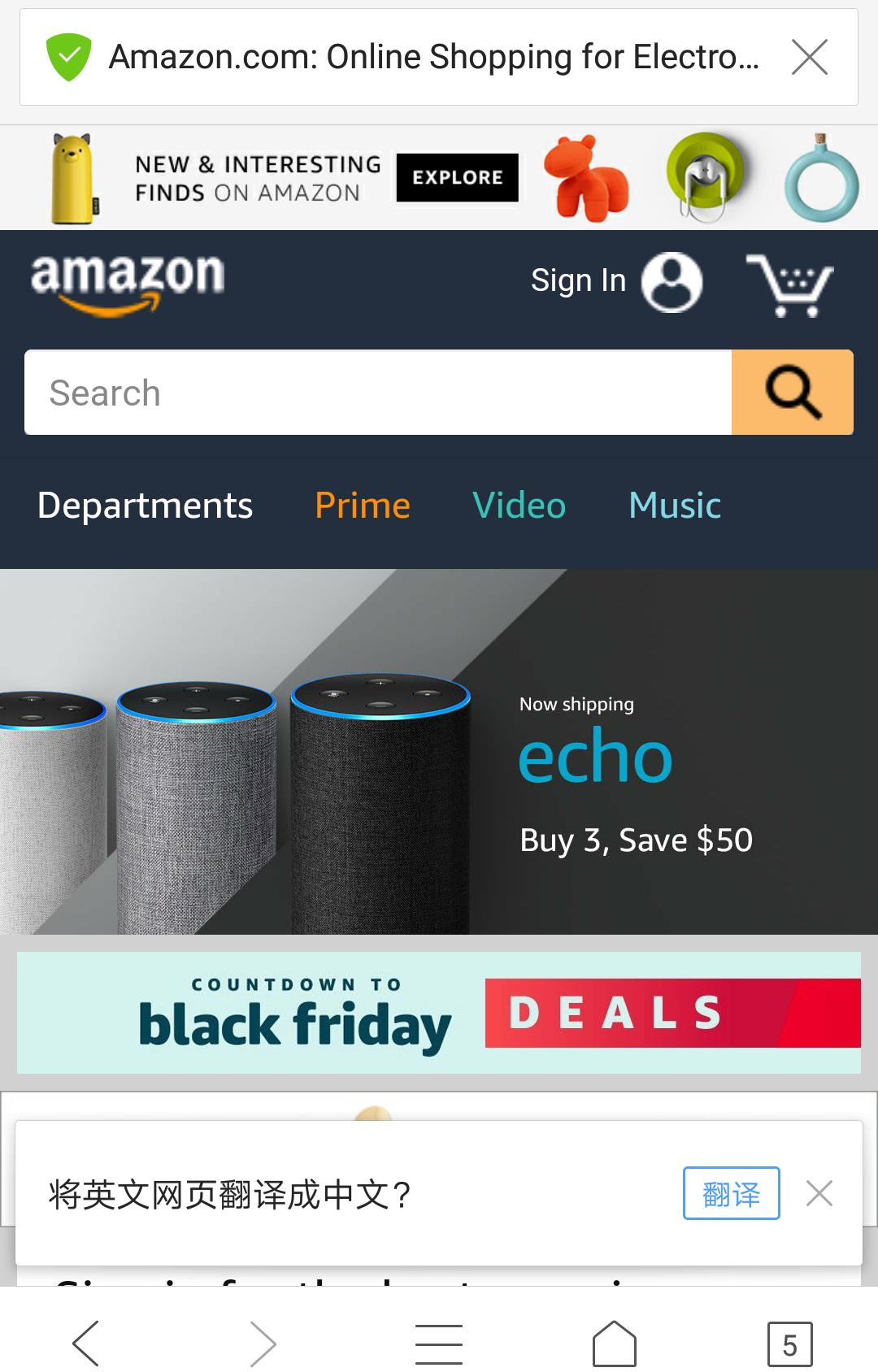Click the 翻译 translate button
This screenshot has height=1372, width=878.
(x=731, y=1193)
